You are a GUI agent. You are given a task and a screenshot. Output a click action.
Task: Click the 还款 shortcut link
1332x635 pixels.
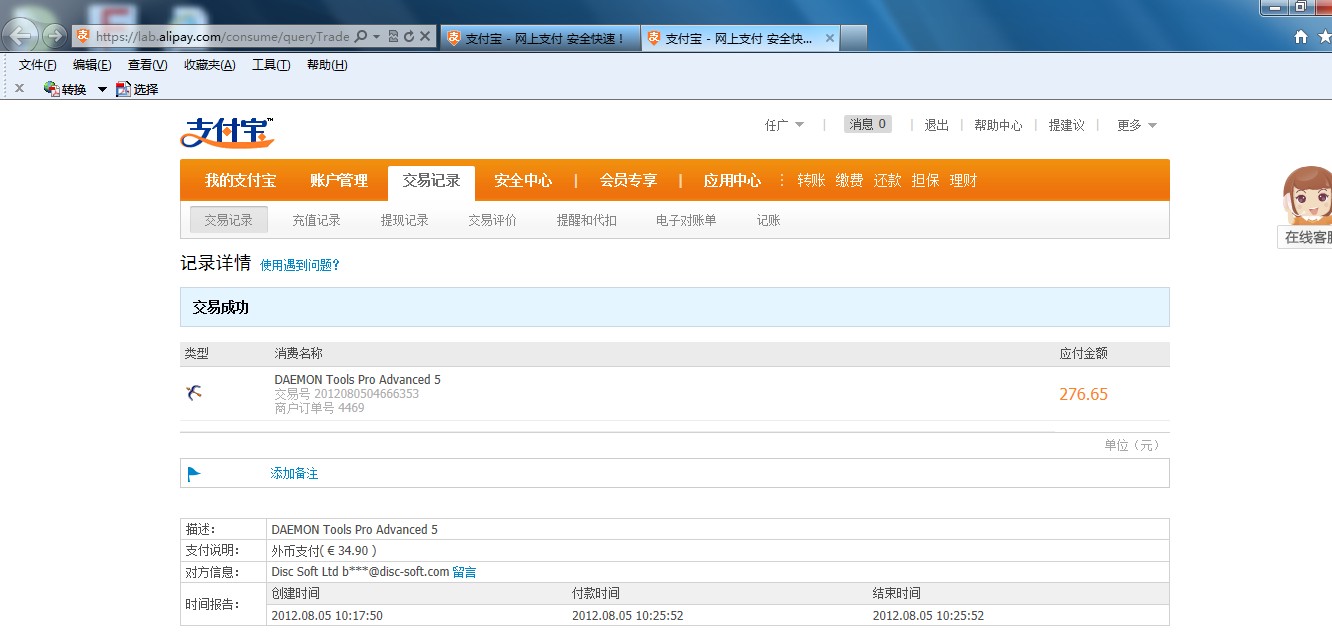coord(887,181)
